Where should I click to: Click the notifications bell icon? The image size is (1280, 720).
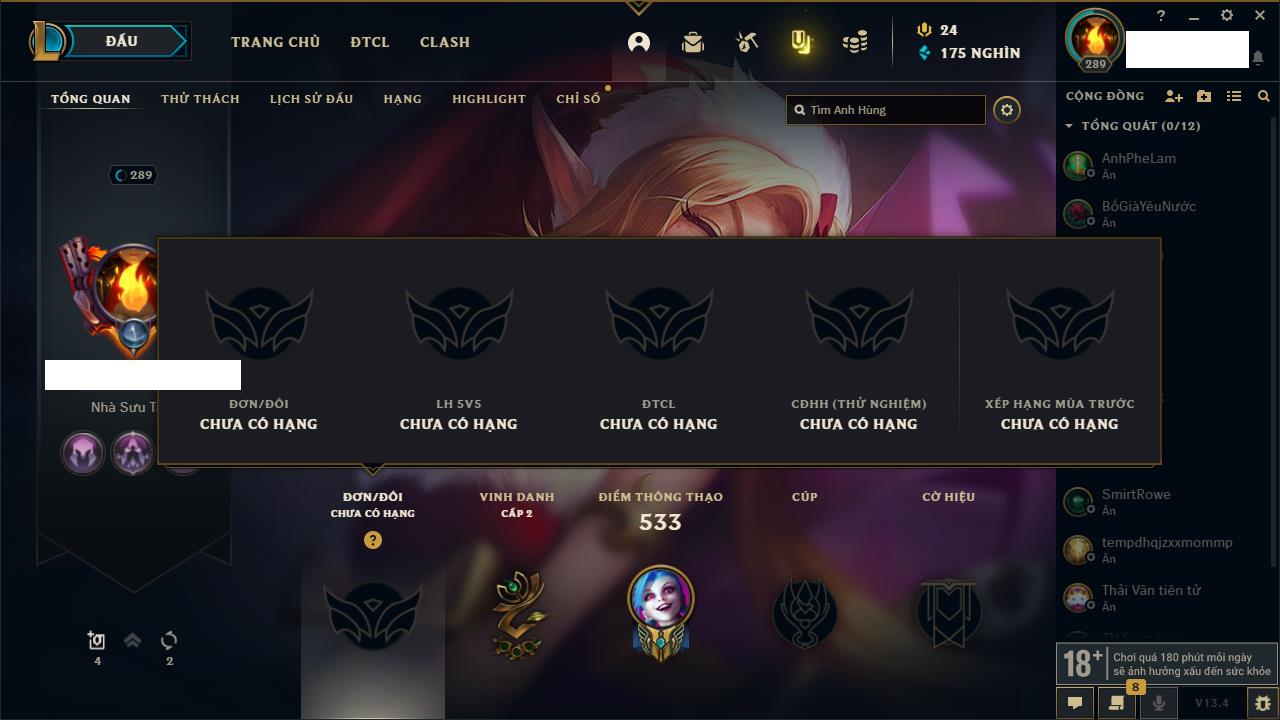[1258, 58]
